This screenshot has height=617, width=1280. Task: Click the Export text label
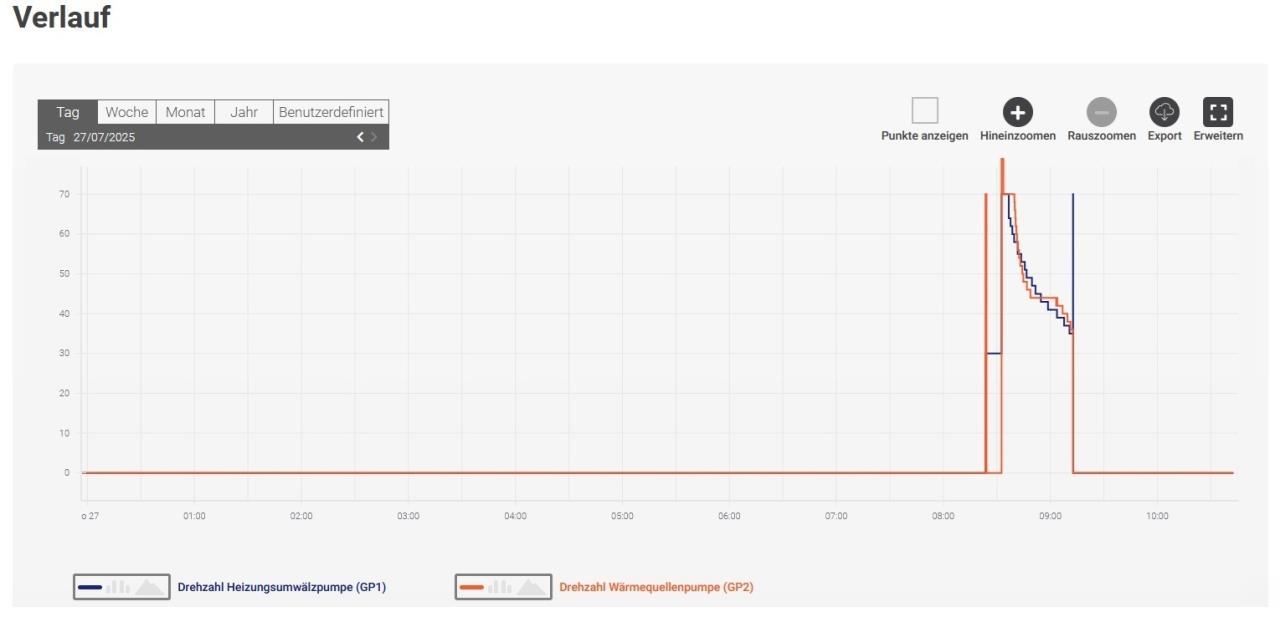[1165, 136]
